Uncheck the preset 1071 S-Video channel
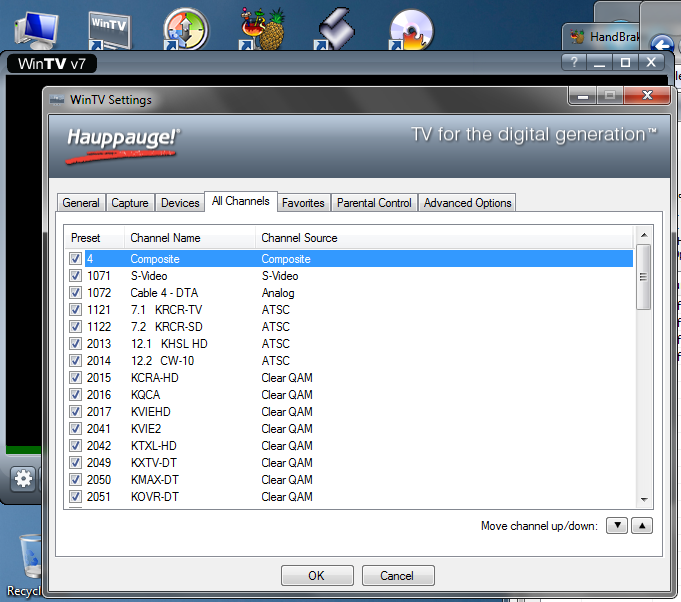The width and height of the screenshot is (681, 602). point(75,276)
